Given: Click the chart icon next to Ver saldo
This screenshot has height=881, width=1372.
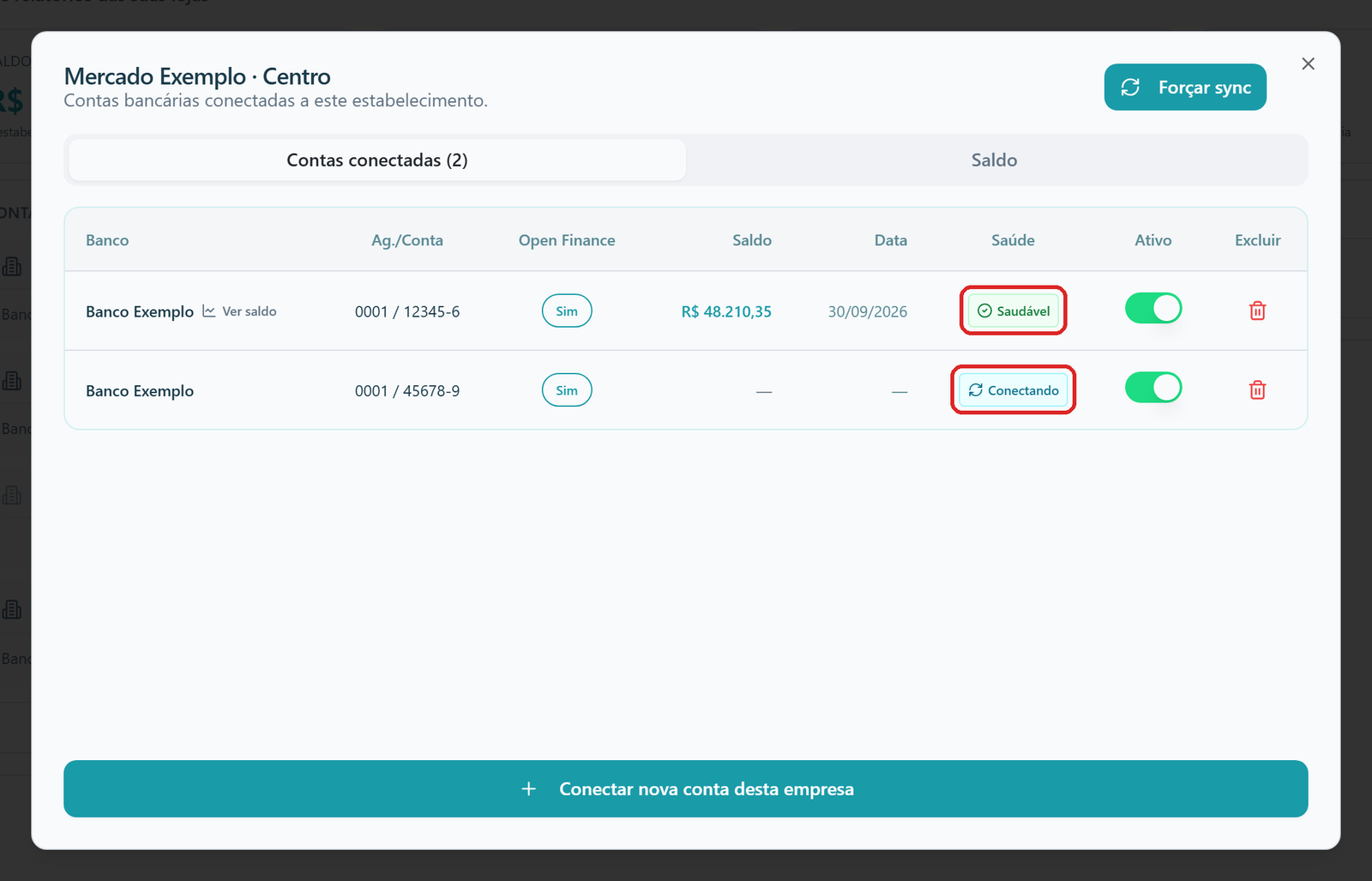Looking at the screenshot, I should [208, 311].
